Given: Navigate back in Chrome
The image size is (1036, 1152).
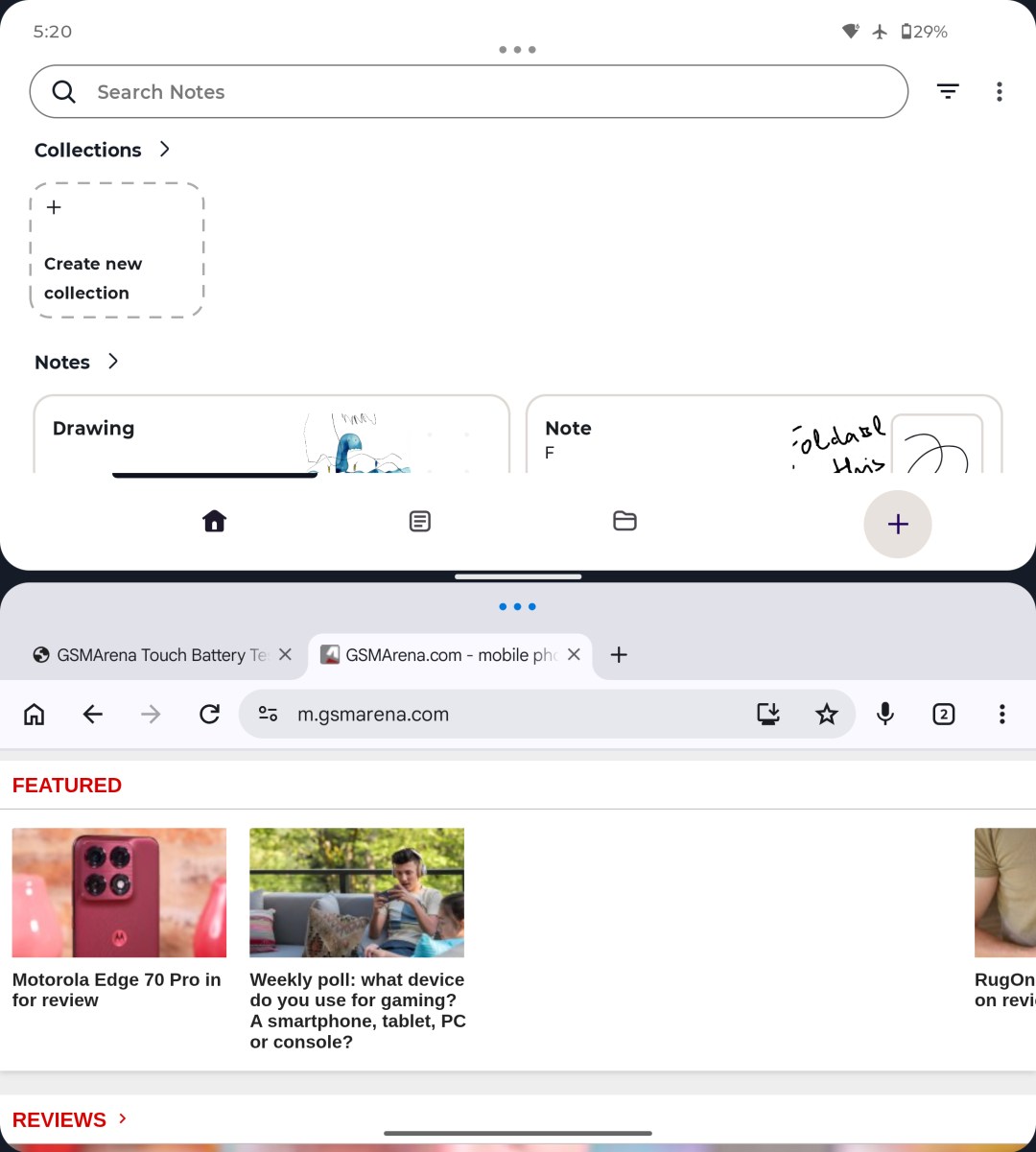Looking at the screenshot, I should 93,714.
